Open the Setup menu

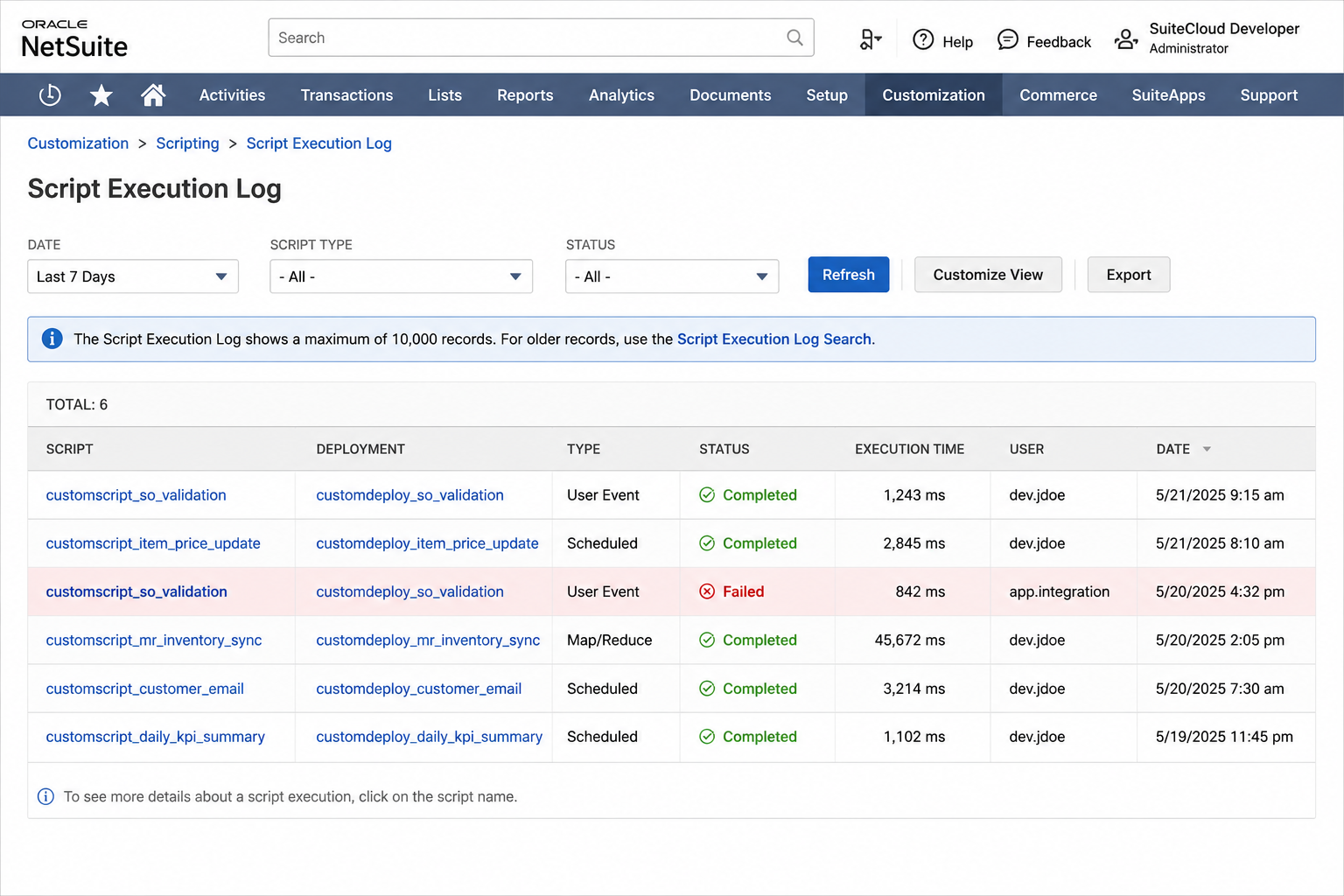(x=827, y=94)
